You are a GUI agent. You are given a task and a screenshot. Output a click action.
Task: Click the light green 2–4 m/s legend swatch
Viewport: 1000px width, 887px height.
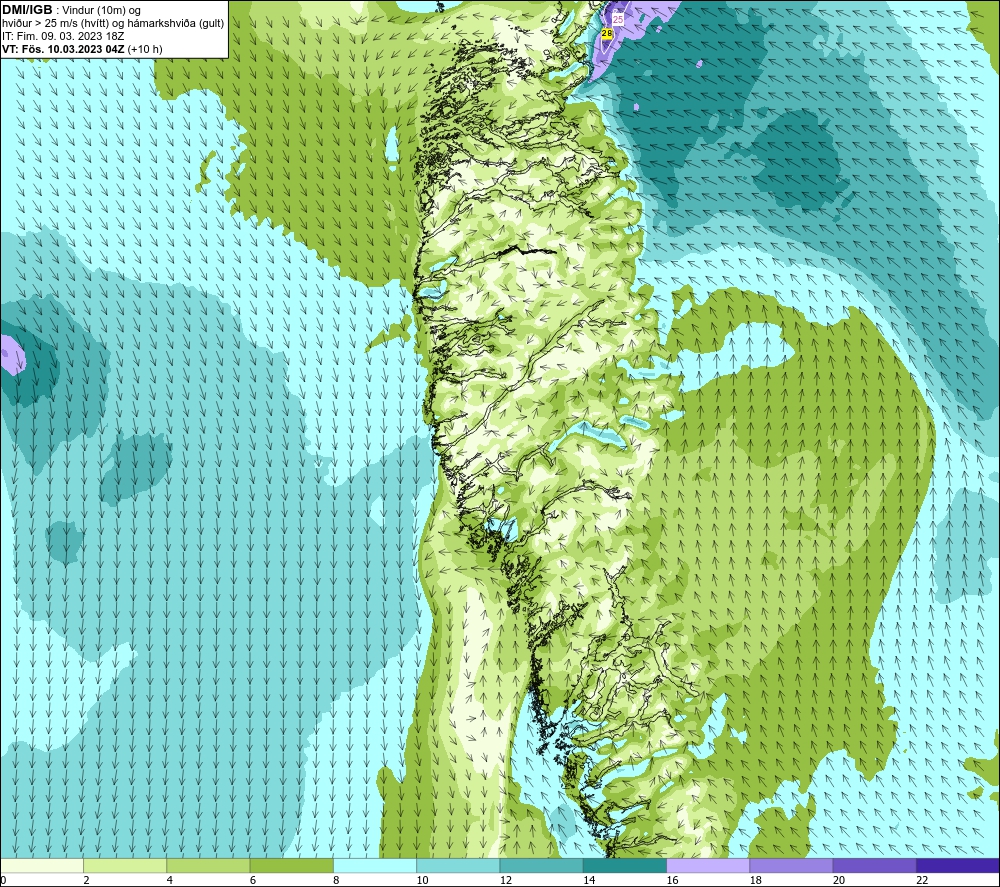coord(125,865)
